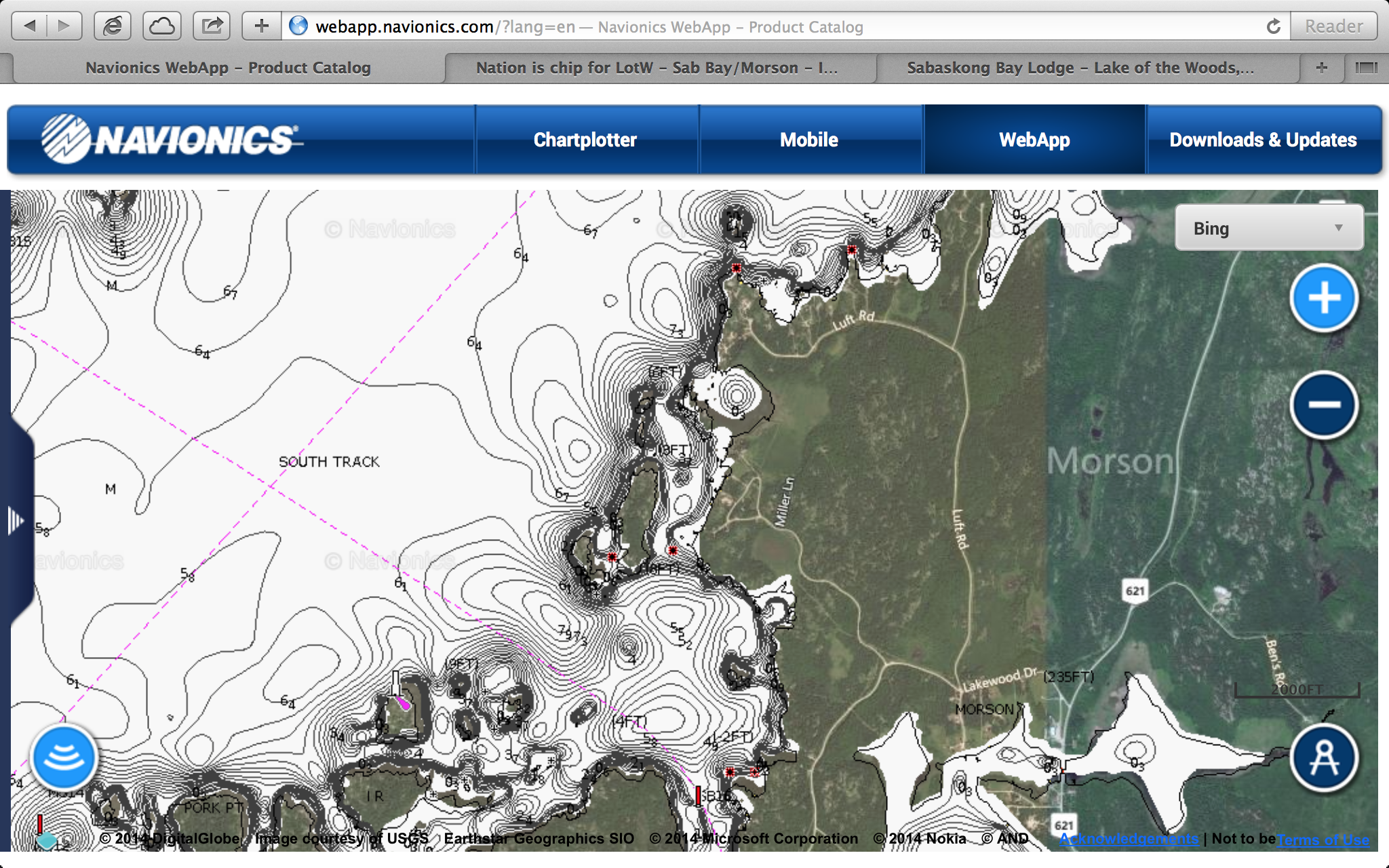1389x868 pixels.
Task: Click the I R chart label
Action: pyautogui.click(x=374, y=796)
